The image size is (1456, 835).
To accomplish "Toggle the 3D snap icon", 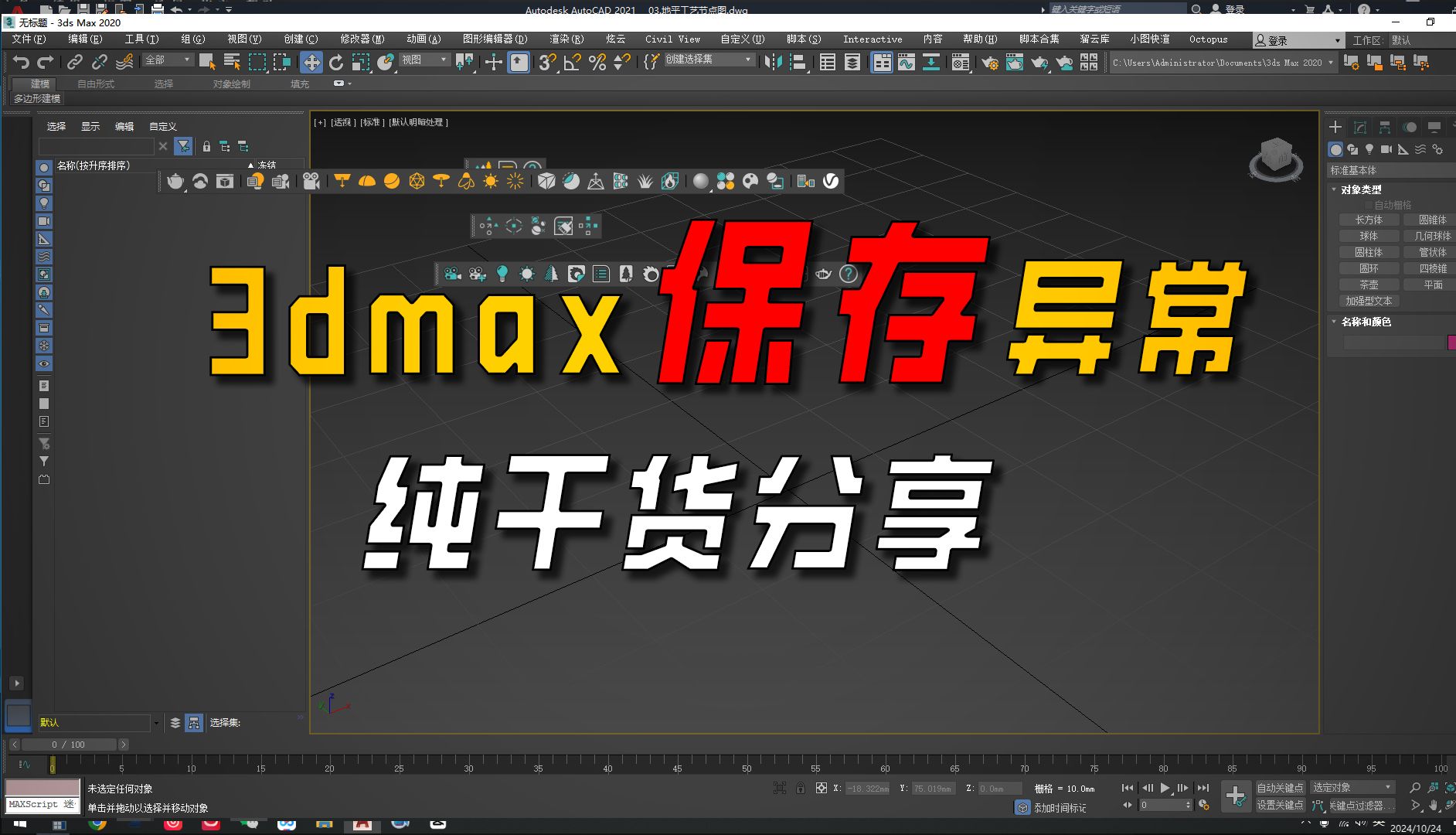I will (546, 62).
